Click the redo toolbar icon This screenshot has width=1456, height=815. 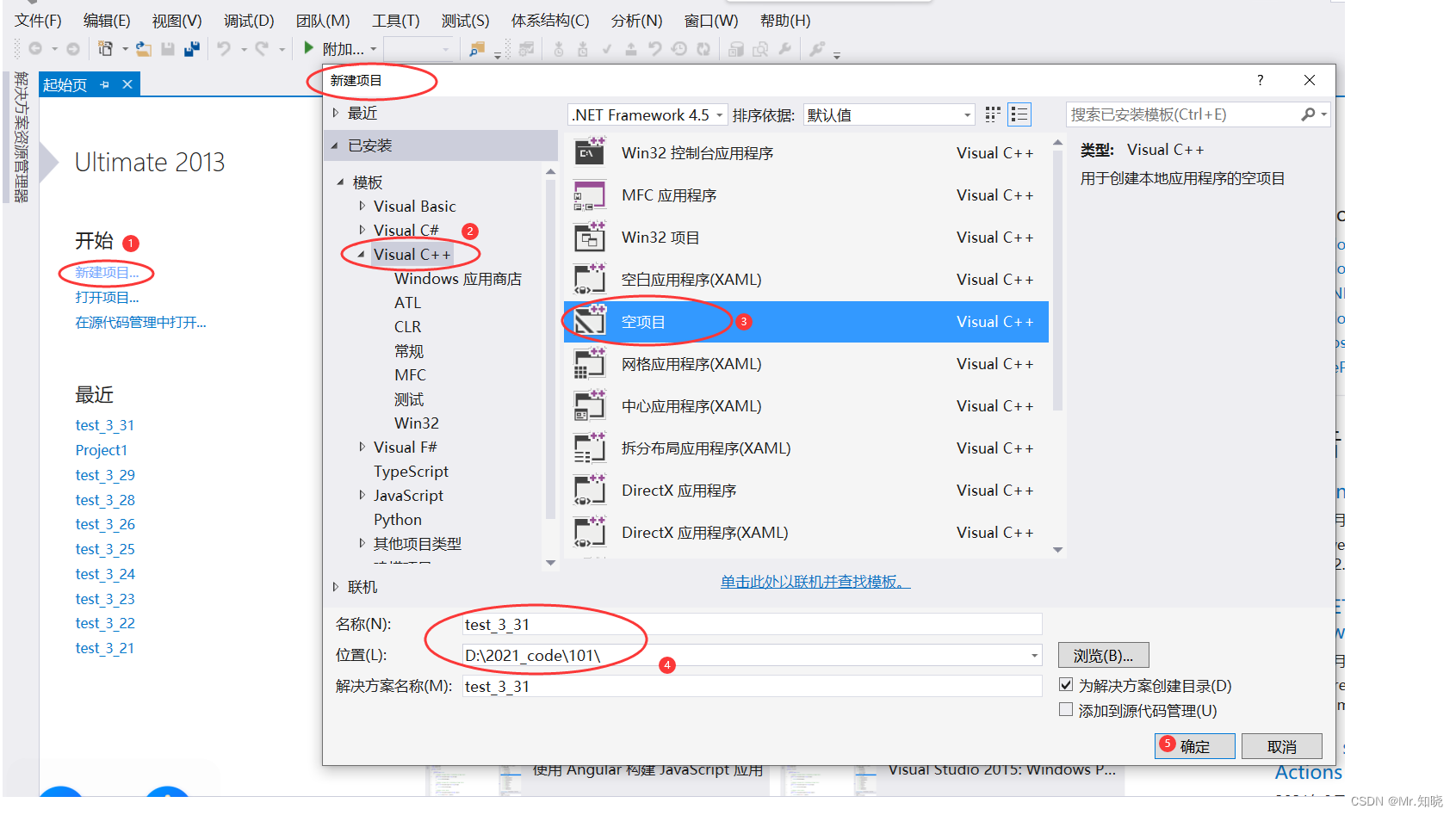coord(262,49)
